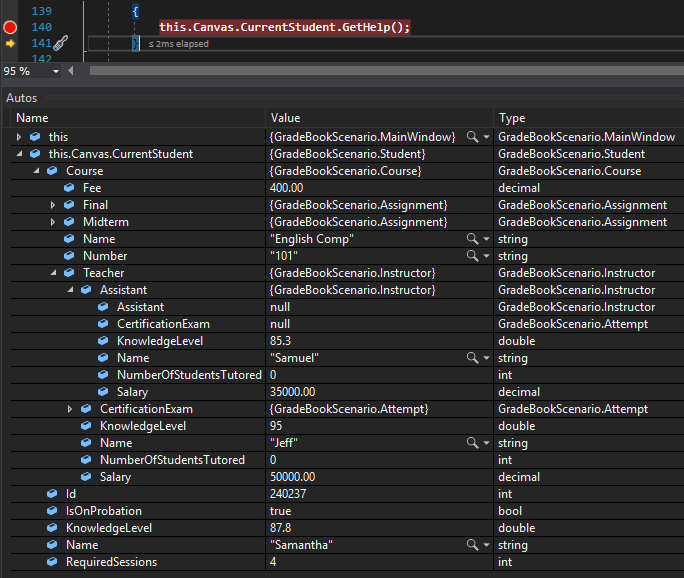Open the 95 % zoom level dropdown
Image resolution: width=684 pixels, height=578 pixels.
click(x=56, y=71)
